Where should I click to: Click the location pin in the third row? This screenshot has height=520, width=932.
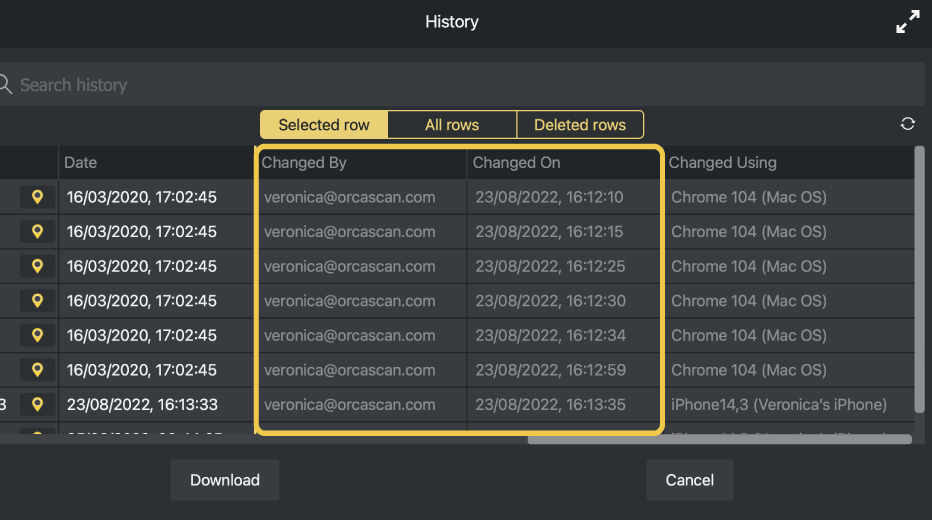coord(38,267)
